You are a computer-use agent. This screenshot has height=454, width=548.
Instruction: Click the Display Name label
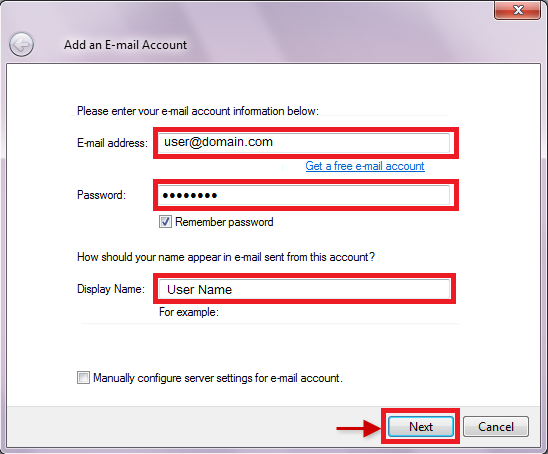pyautogui.click(x=110, y=289)
